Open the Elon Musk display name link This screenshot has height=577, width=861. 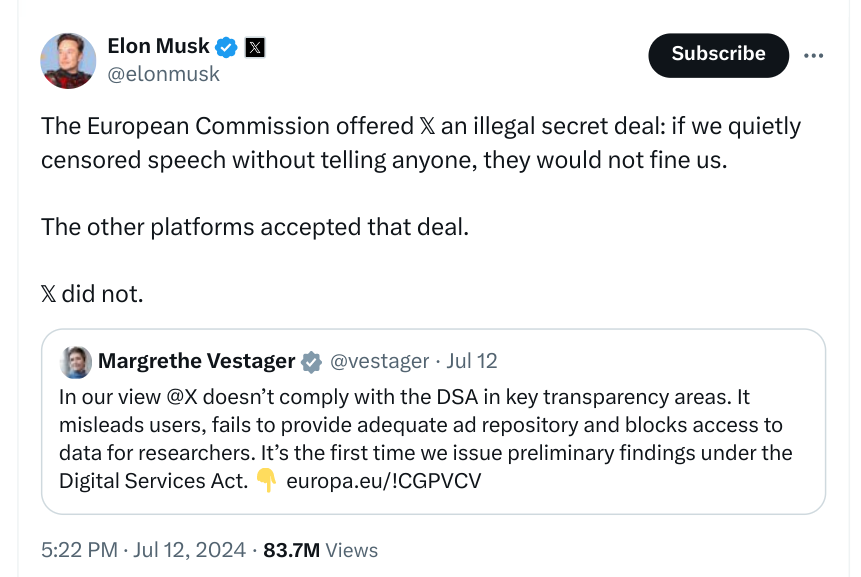point(158,46)
